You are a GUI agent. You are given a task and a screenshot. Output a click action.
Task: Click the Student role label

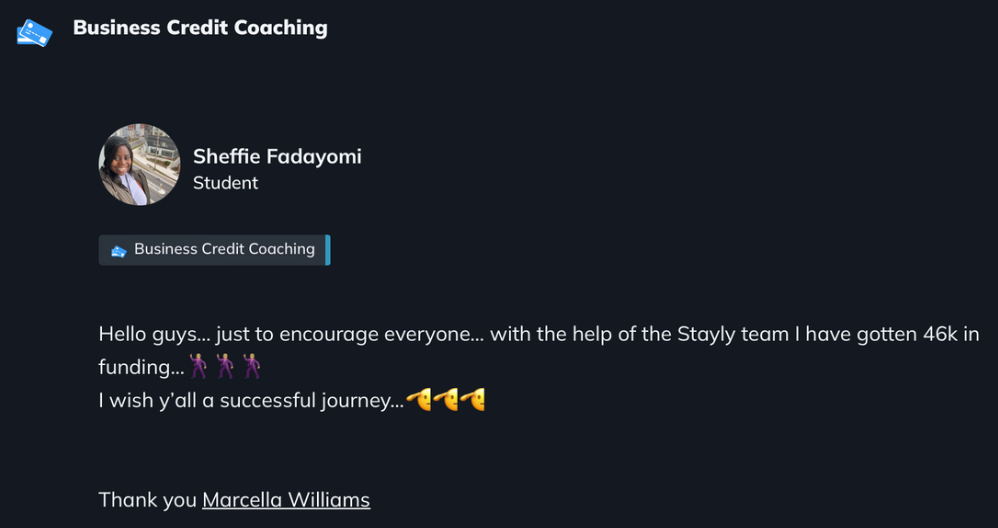pyautogui.click(x=225, y=183)
